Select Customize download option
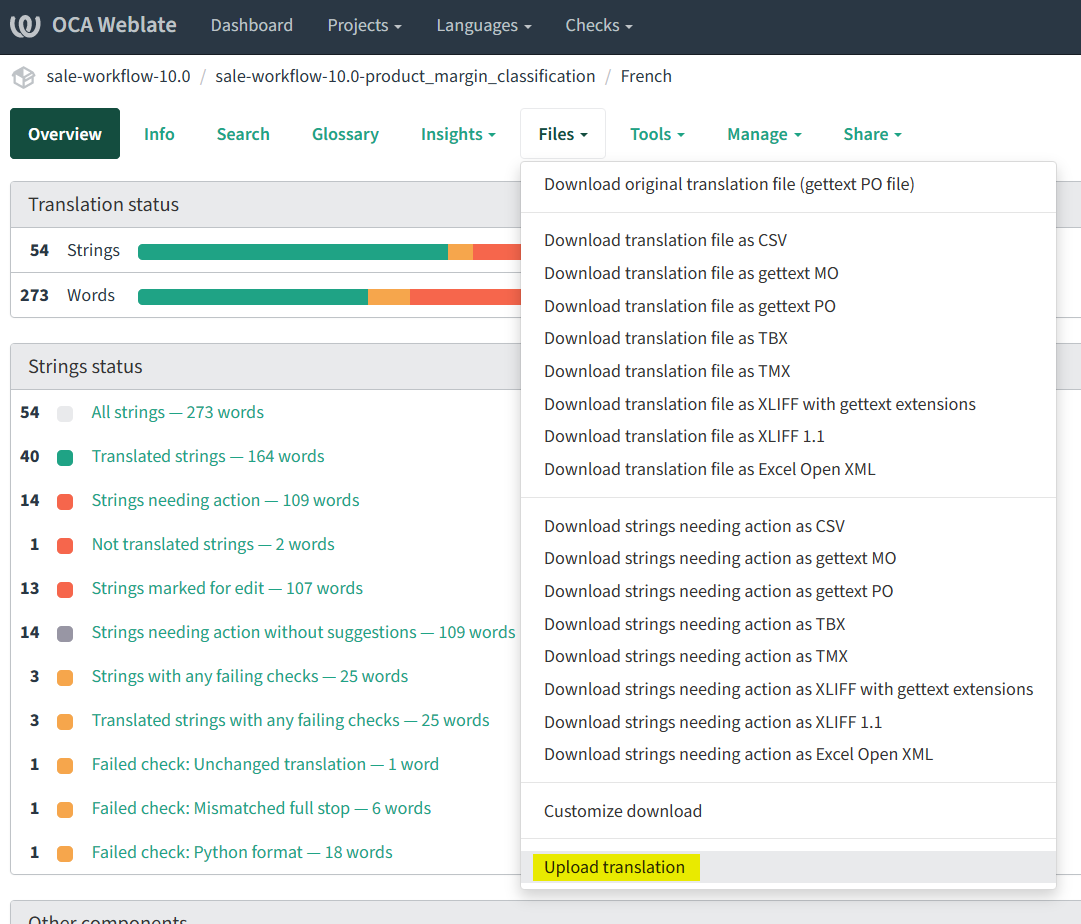This screenshot has width=1081, height=924. click(x=622, y=811)
